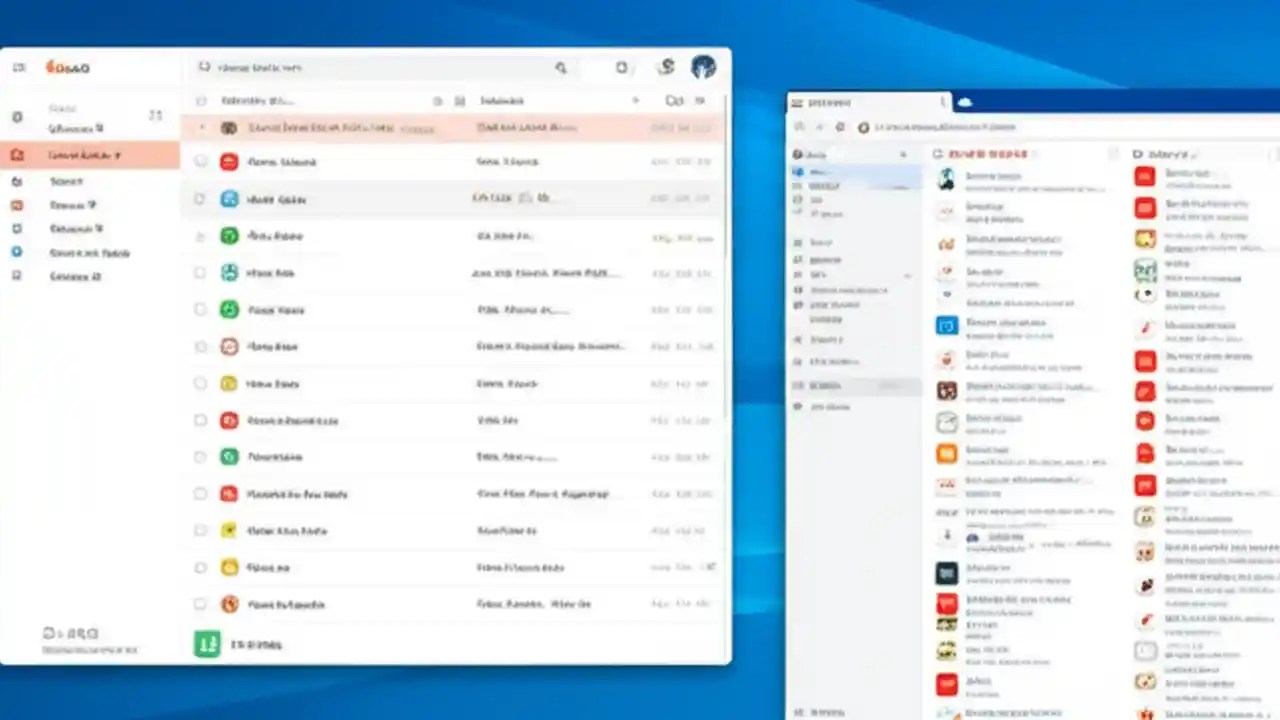Screen dimensions: 1280x720
Task: Click the red sender icon on second email row
Action: (x=229, y=161)
